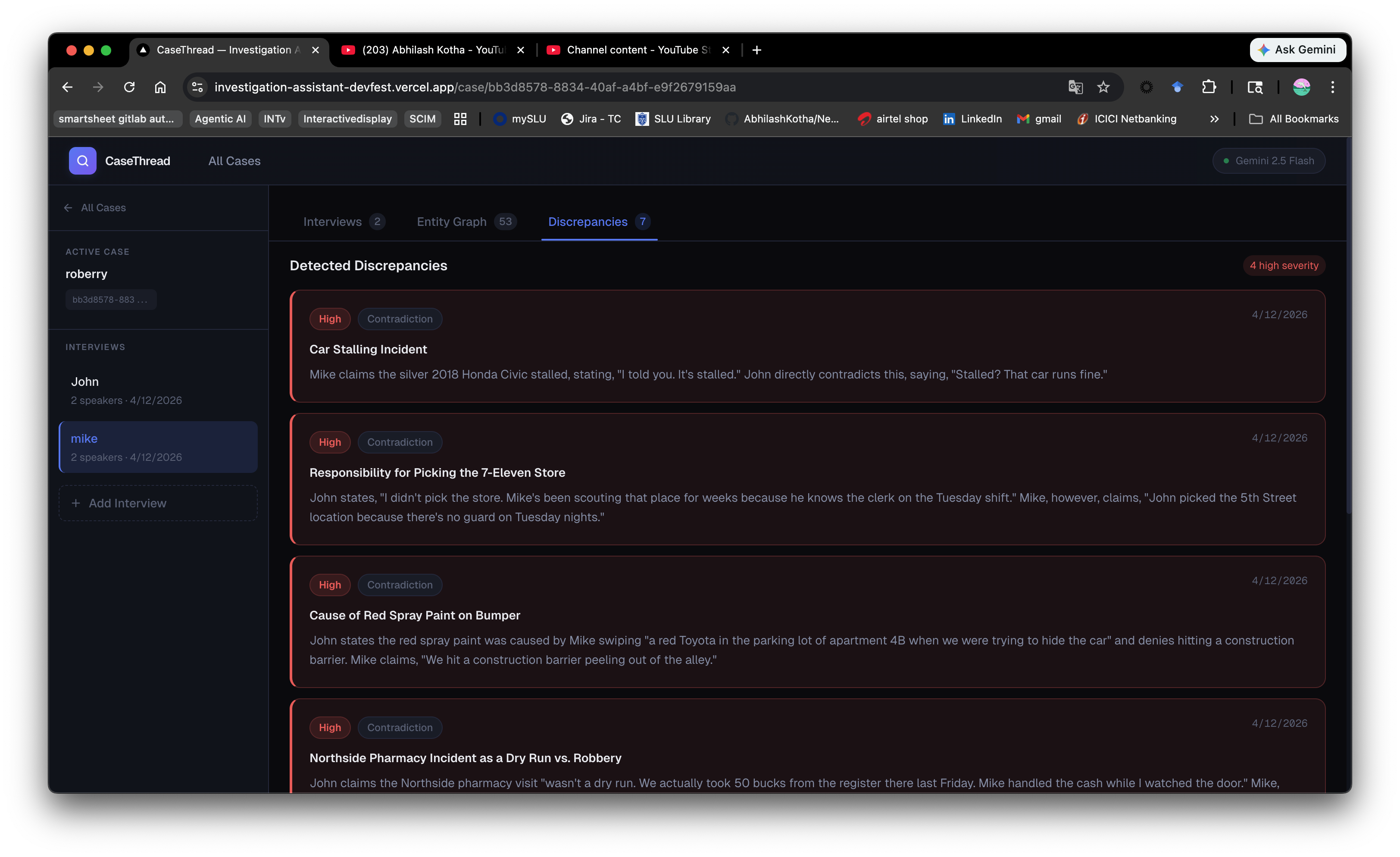Viewport: 1400px width, 857px height.
Task: Expand hidden bookmarks with double chevron
Action: click(1214, 119)
